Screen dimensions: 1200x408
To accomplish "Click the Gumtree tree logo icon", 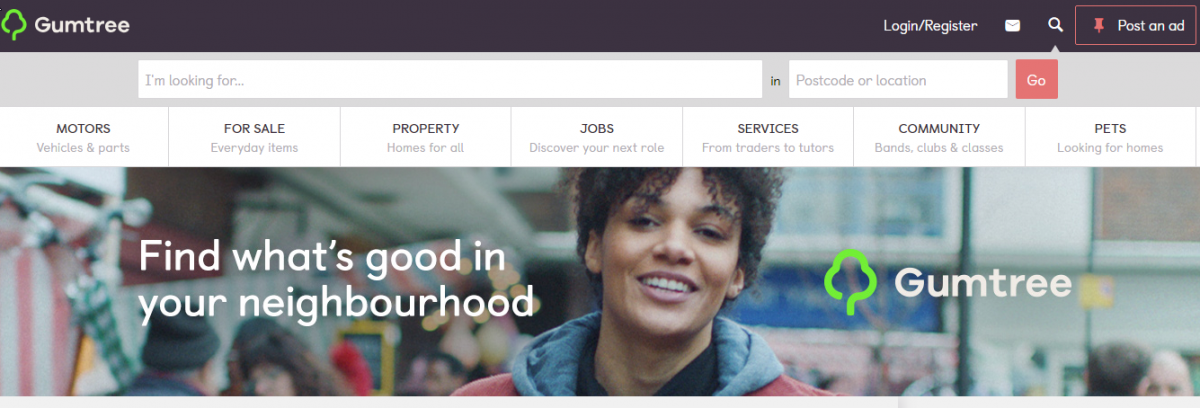I will click(x=14, y=25).
